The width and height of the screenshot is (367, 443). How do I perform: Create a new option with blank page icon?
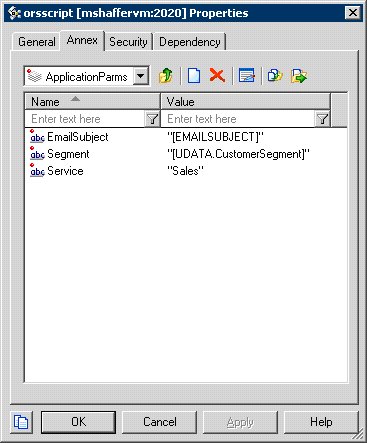pos(194,76)
